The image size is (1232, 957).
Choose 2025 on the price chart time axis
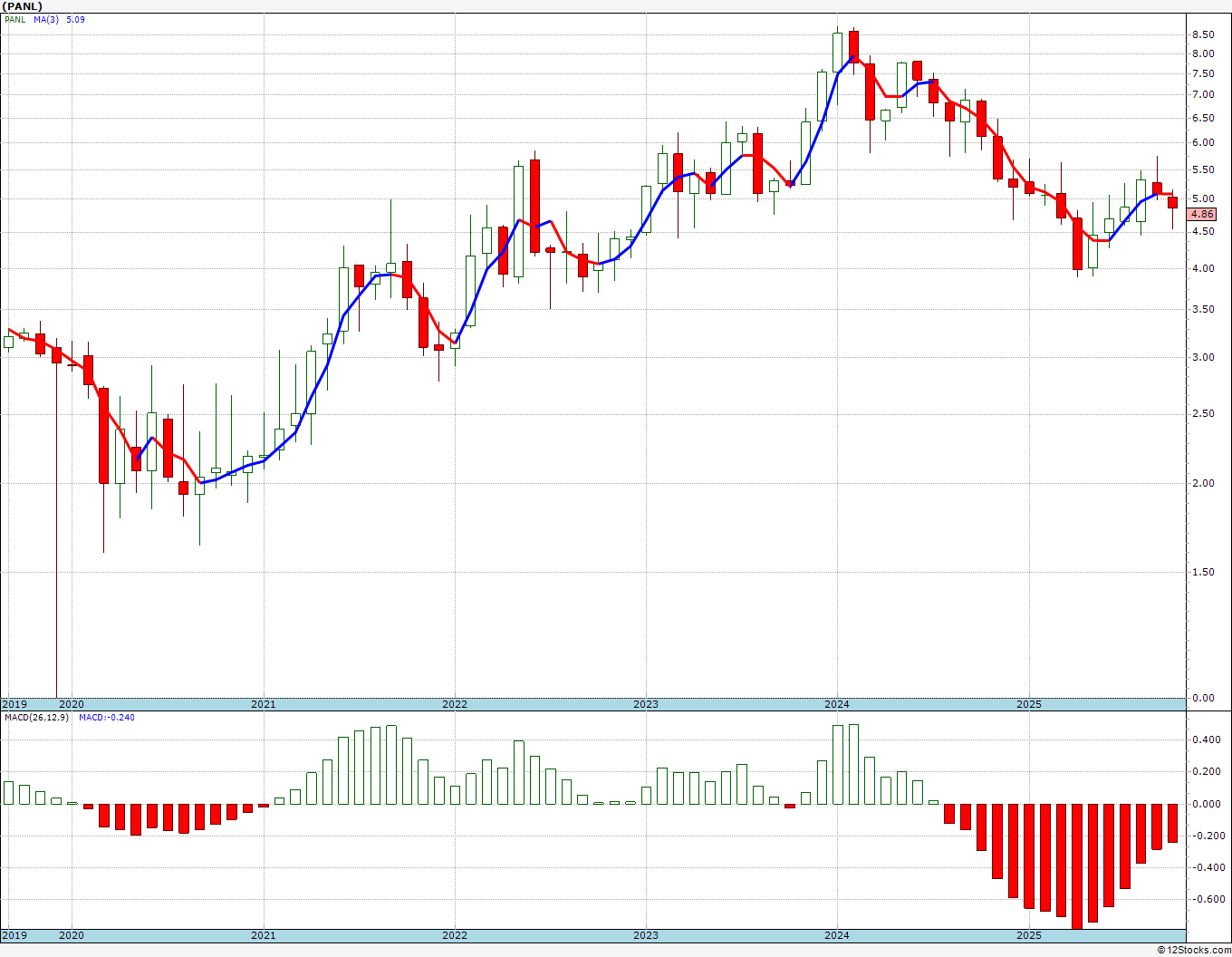[1028, 704]
